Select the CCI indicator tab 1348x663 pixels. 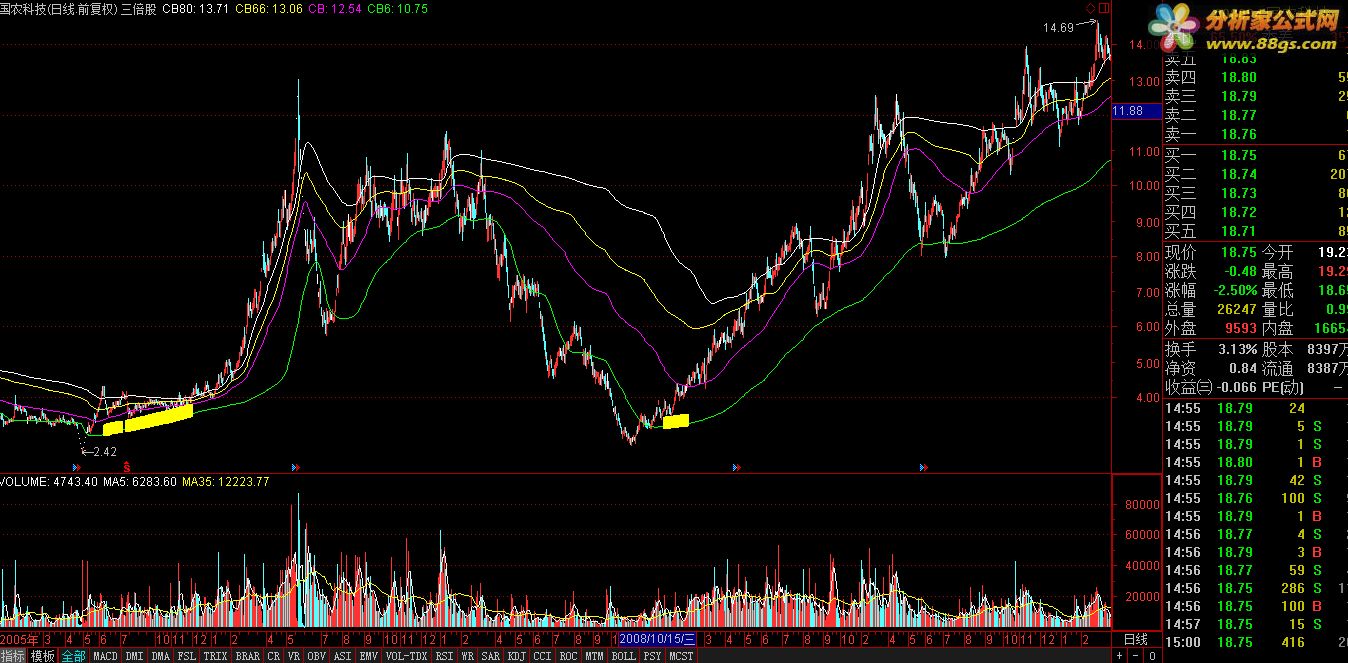[x=543, y=656]
